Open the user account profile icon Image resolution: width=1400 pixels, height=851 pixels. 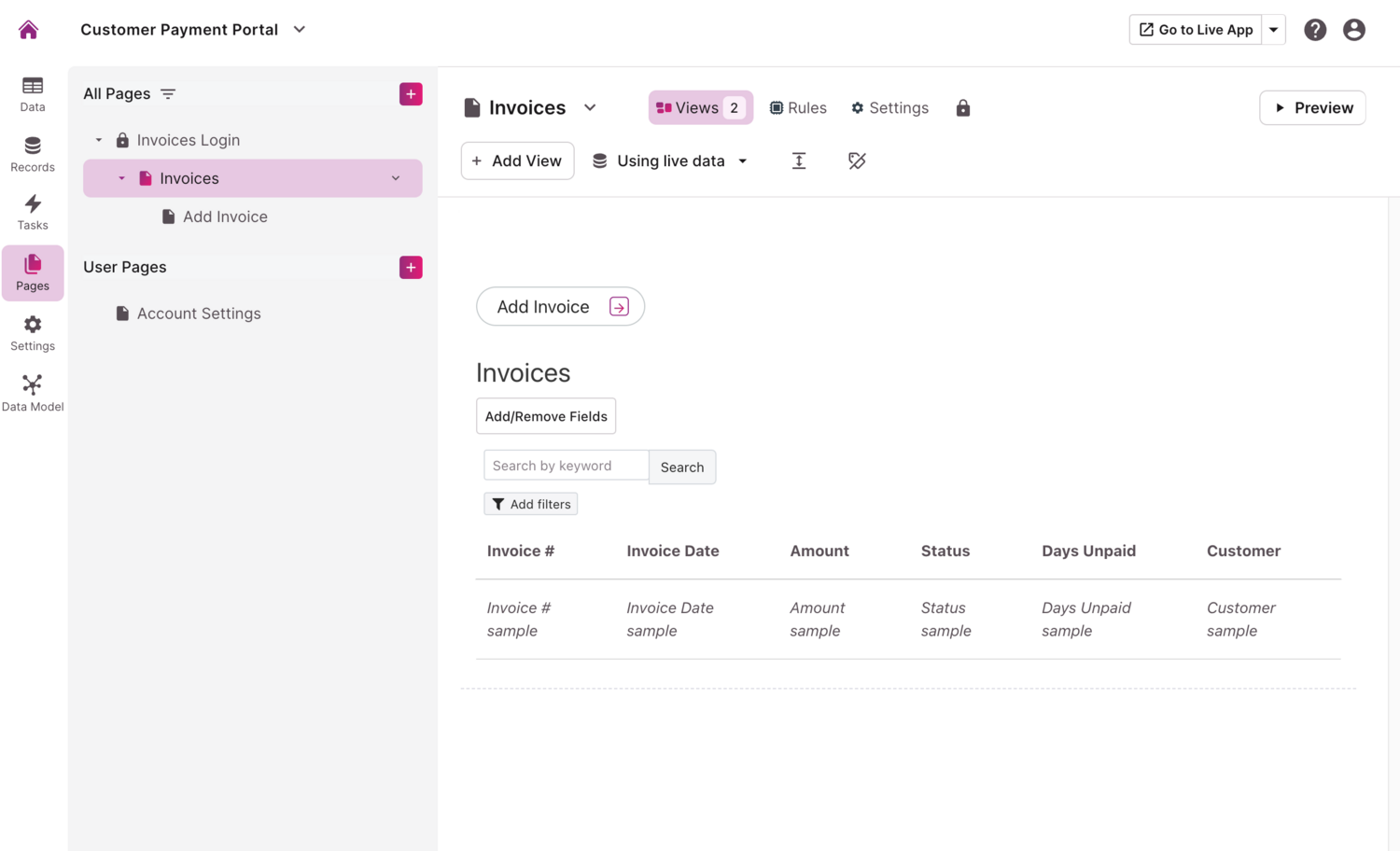click(x=1353, y=30)
